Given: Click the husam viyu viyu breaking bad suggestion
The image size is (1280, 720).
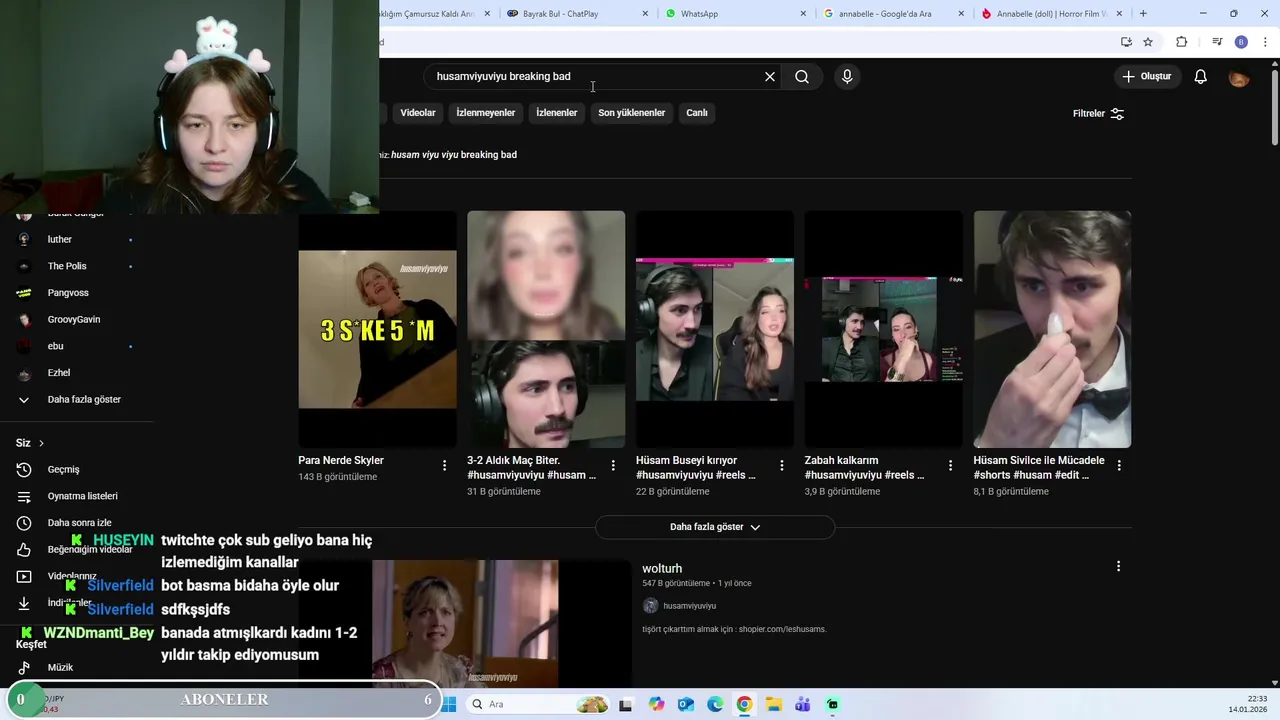Looking at the screenshot, I should point(454,155).
